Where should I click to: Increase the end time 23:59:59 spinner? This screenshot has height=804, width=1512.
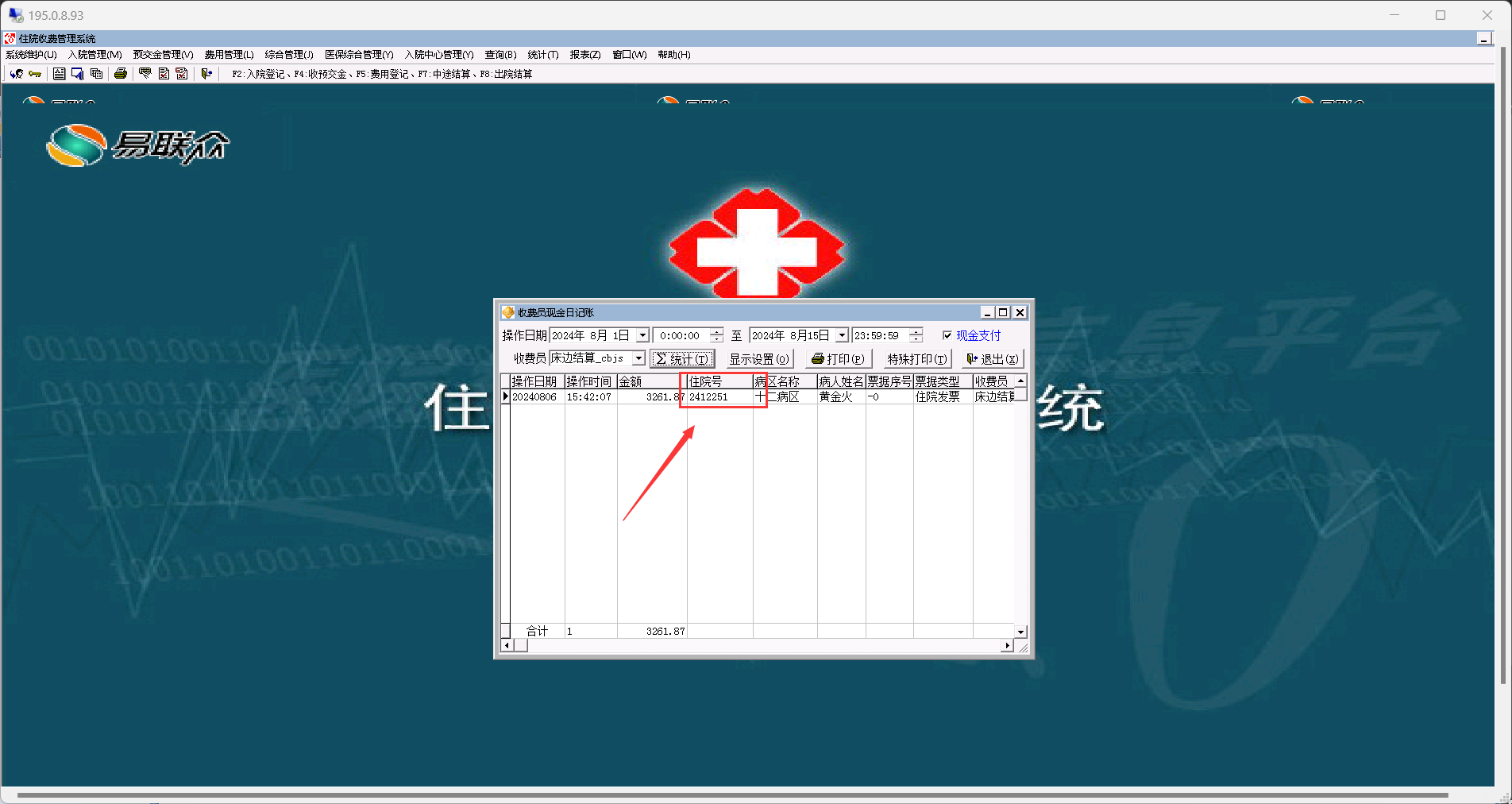(916, 332)
